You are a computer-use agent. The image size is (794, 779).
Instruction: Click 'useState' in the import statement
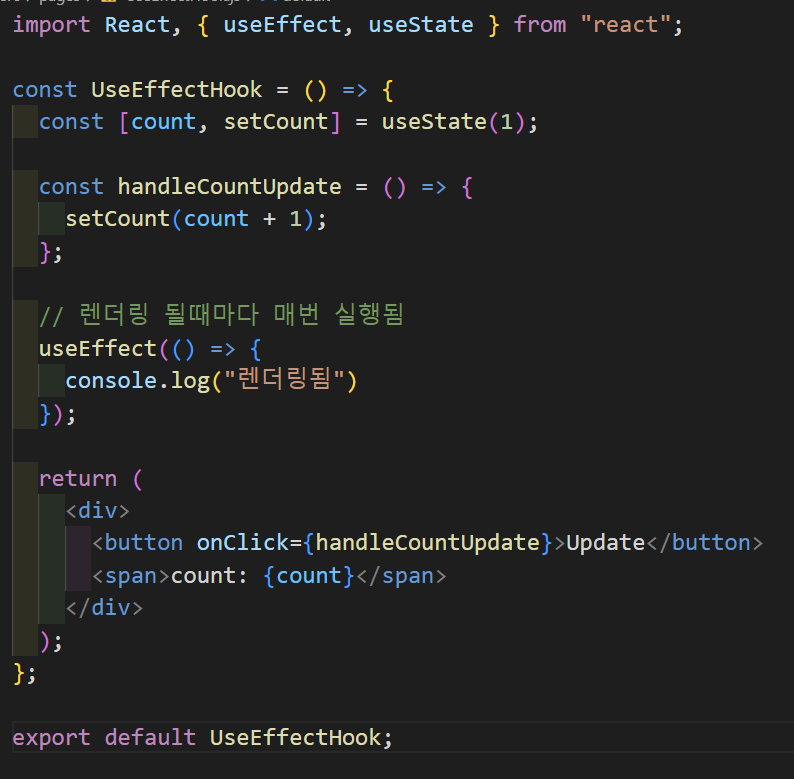point(421,25)
